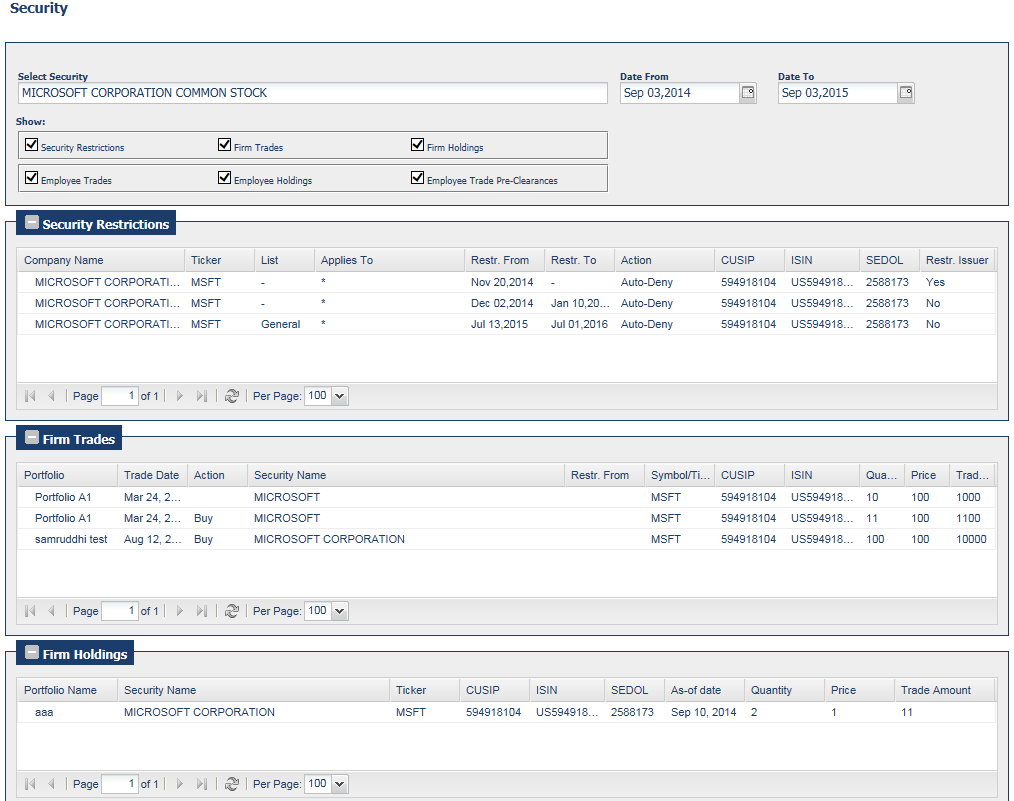This screenshot has width=1014, height=801.
Task: Open the Date From calendar picker
Action: click(748, 92)
